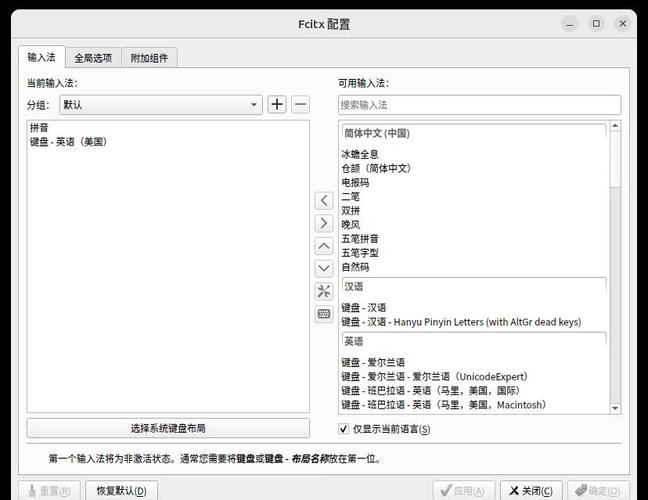Click the left arrow to add input method
Viewport: 648px width, 500px height.
(x=324, y=201)
